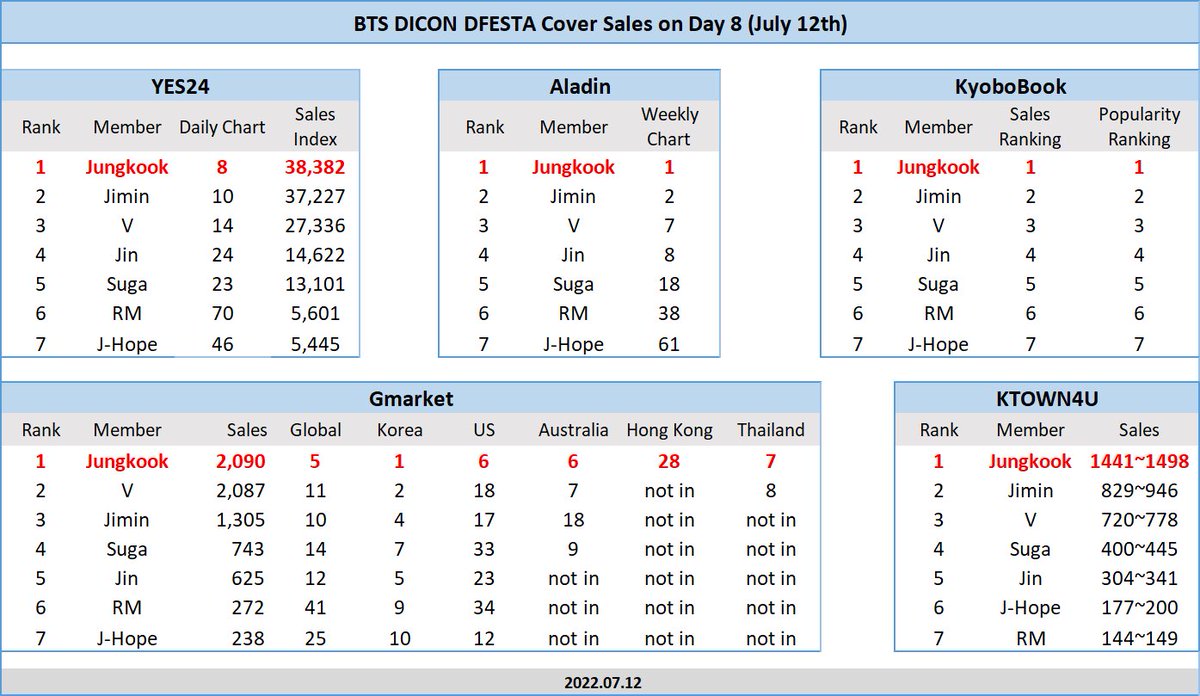Click the Hong Kong column header in Gmarket
Viewport: 1200px width, 696px height.
pyautogui.click(x=669, y=430)
